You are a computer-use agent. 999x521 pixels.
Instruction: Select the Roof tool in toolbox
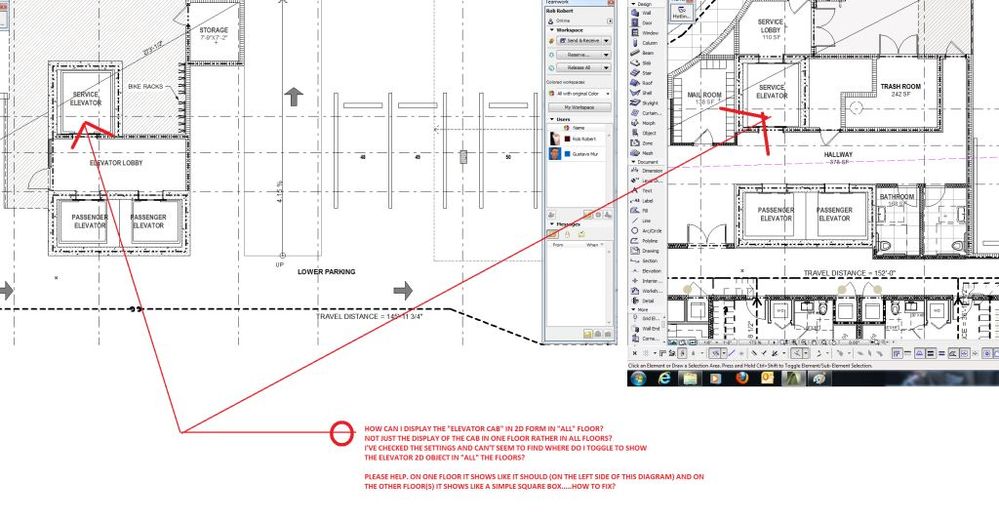[x=642, y=83]
